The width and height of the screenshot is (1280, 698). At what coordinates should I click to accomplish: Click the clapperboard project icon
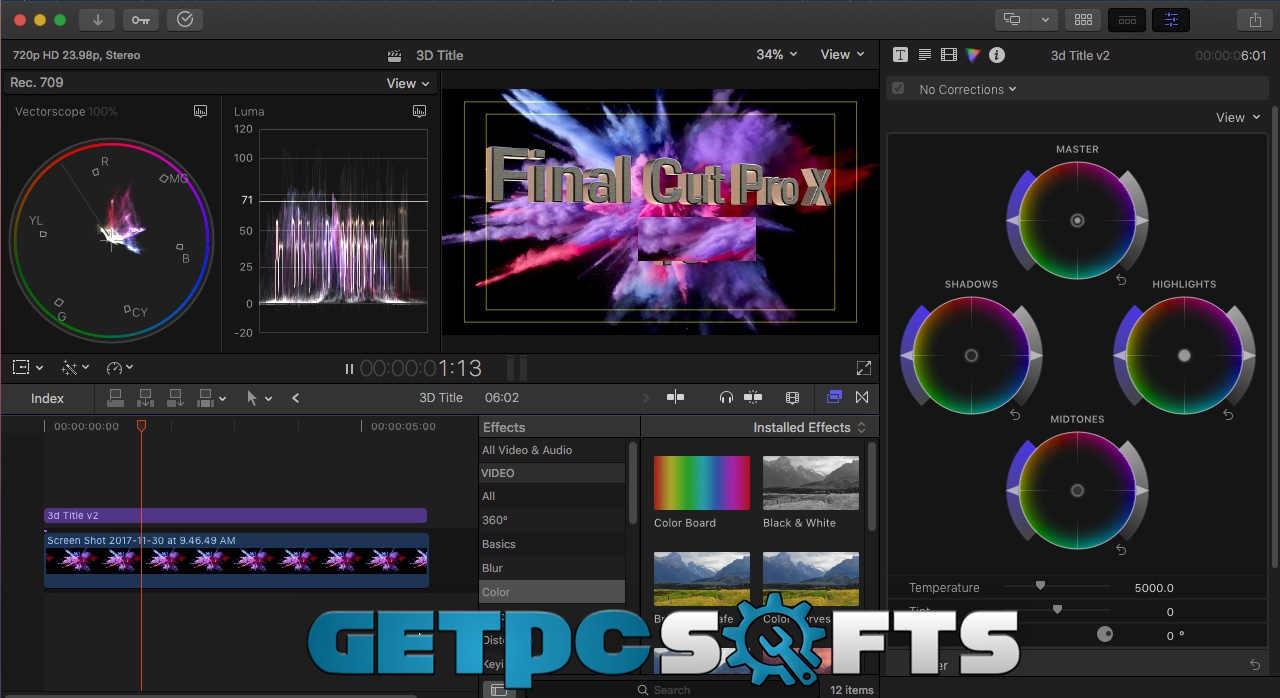pos(395,55)
